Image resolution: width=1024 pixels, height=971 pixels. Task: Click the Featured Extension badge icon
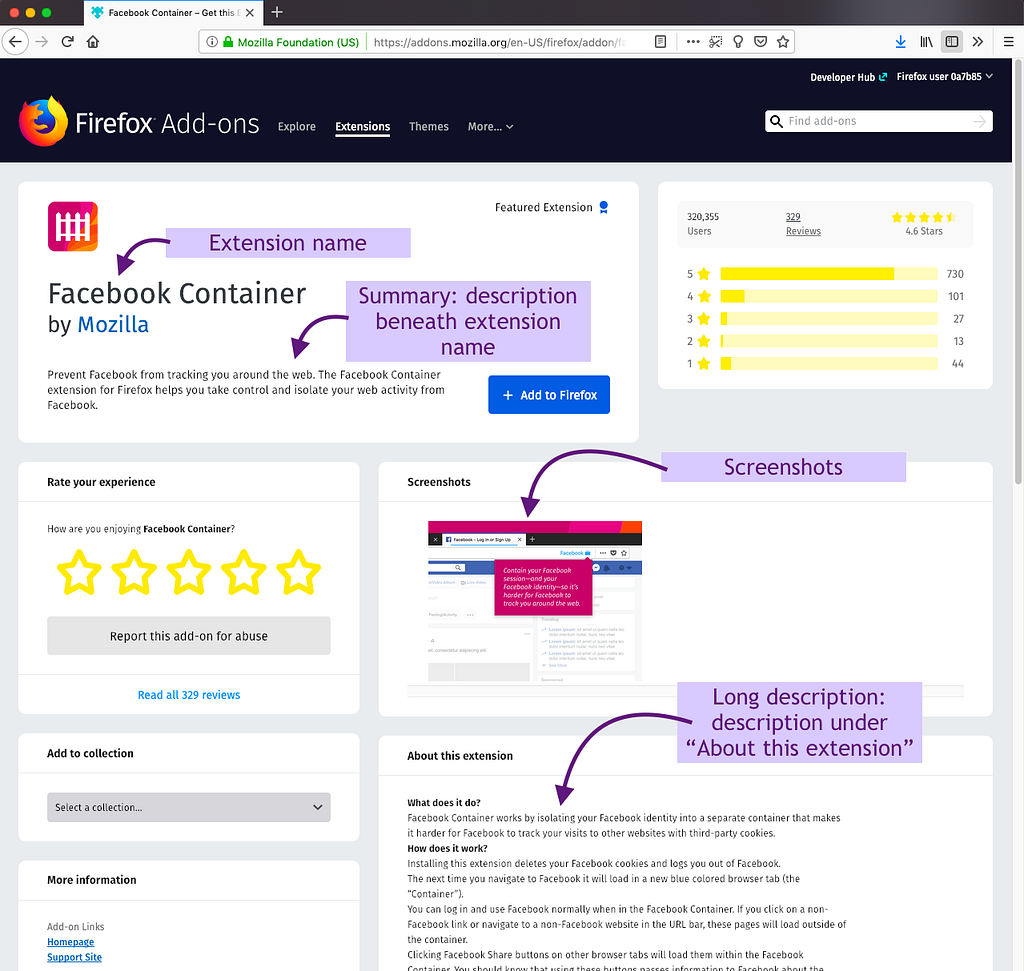click(604, 207)
